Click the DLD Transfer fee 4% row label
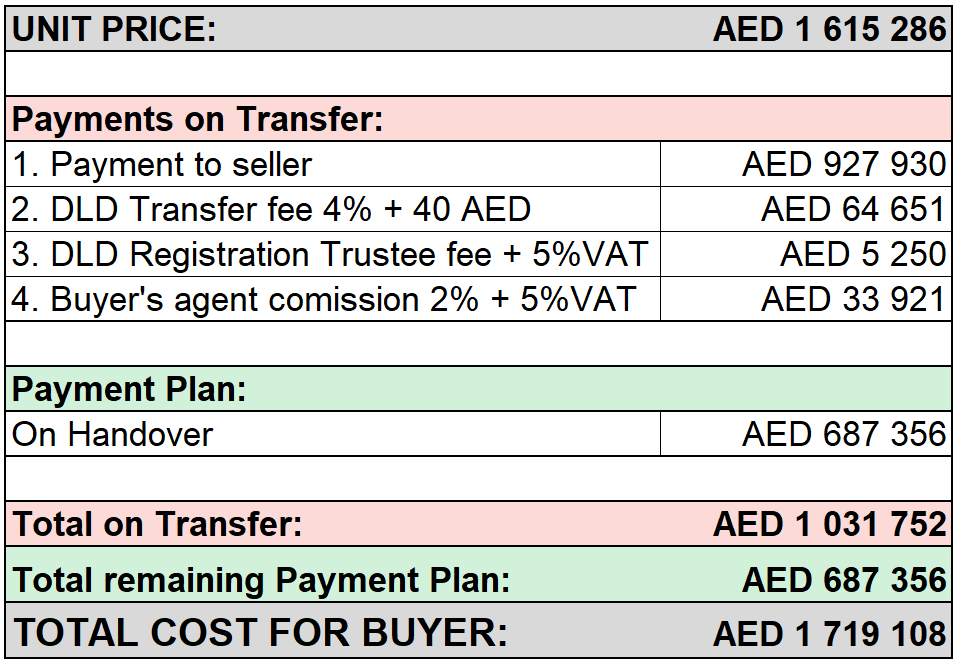The image size is (957, 667). (271, 209)
